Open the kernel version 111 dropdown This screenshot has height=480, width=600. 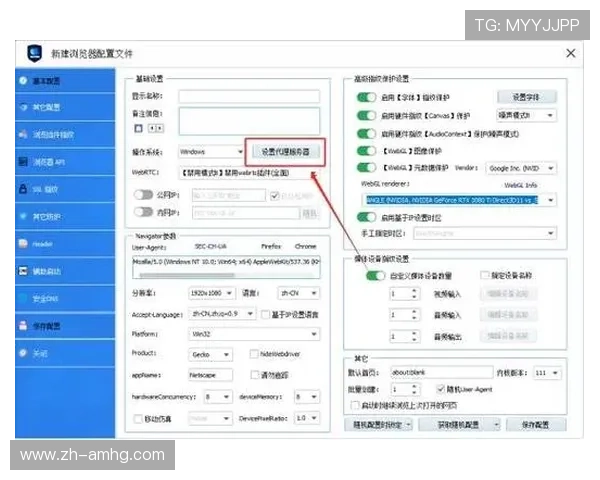(547, 373)
